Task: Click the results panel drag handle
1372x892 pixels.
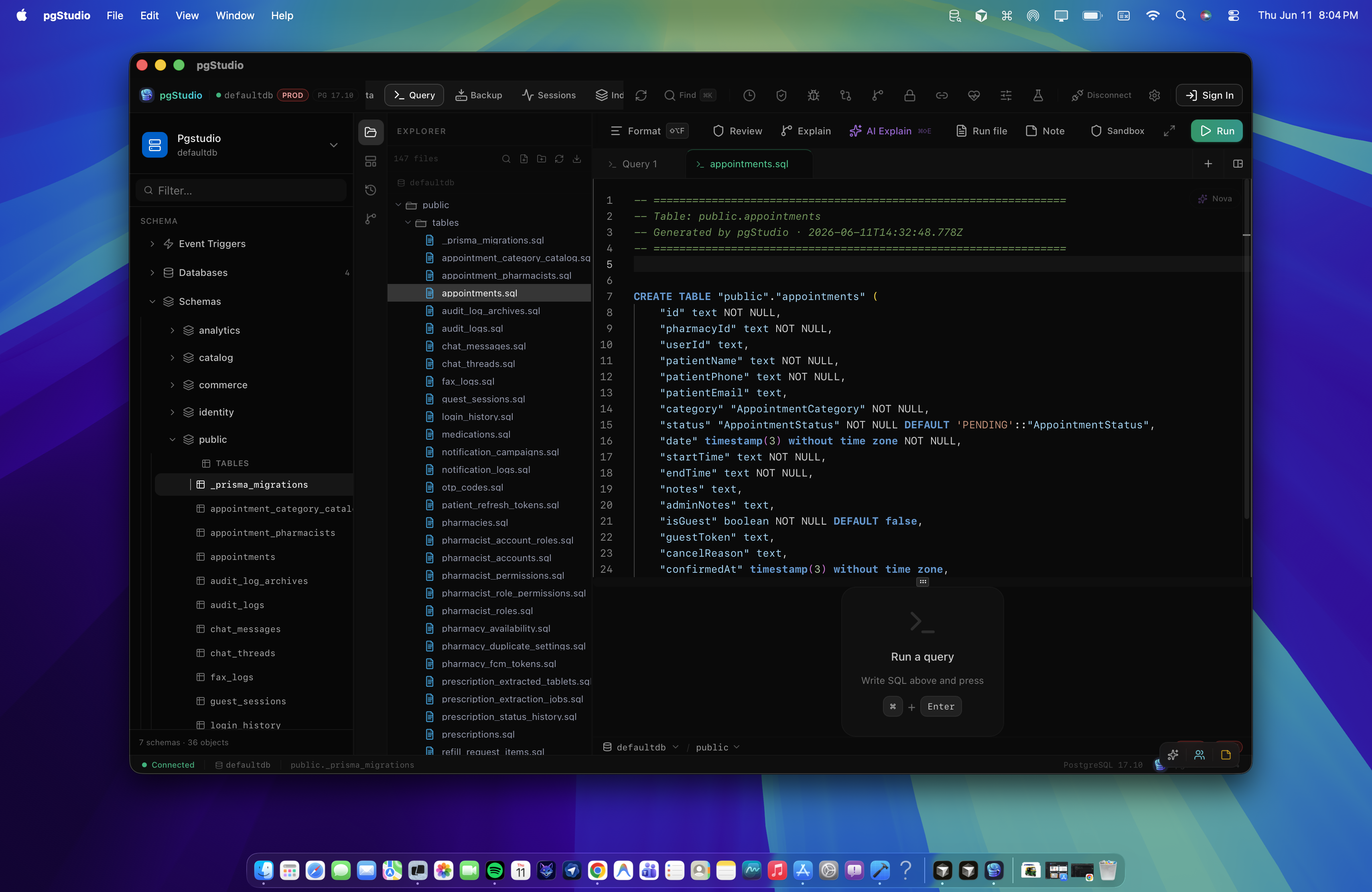Action: pyautogui.click(x=922, y=582)
